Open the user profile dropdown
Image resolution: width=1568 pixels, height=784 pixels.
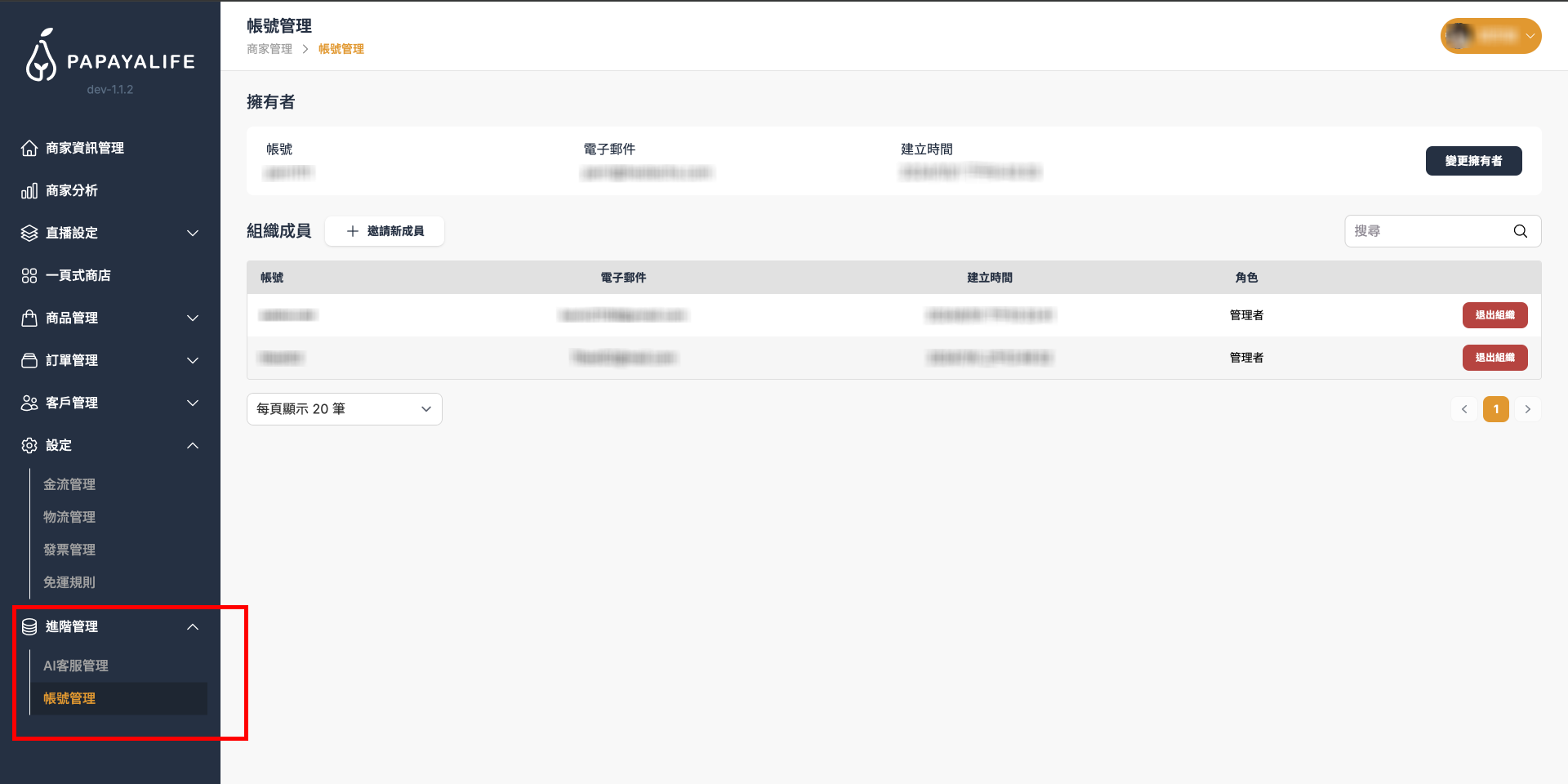coord(1490,36)
